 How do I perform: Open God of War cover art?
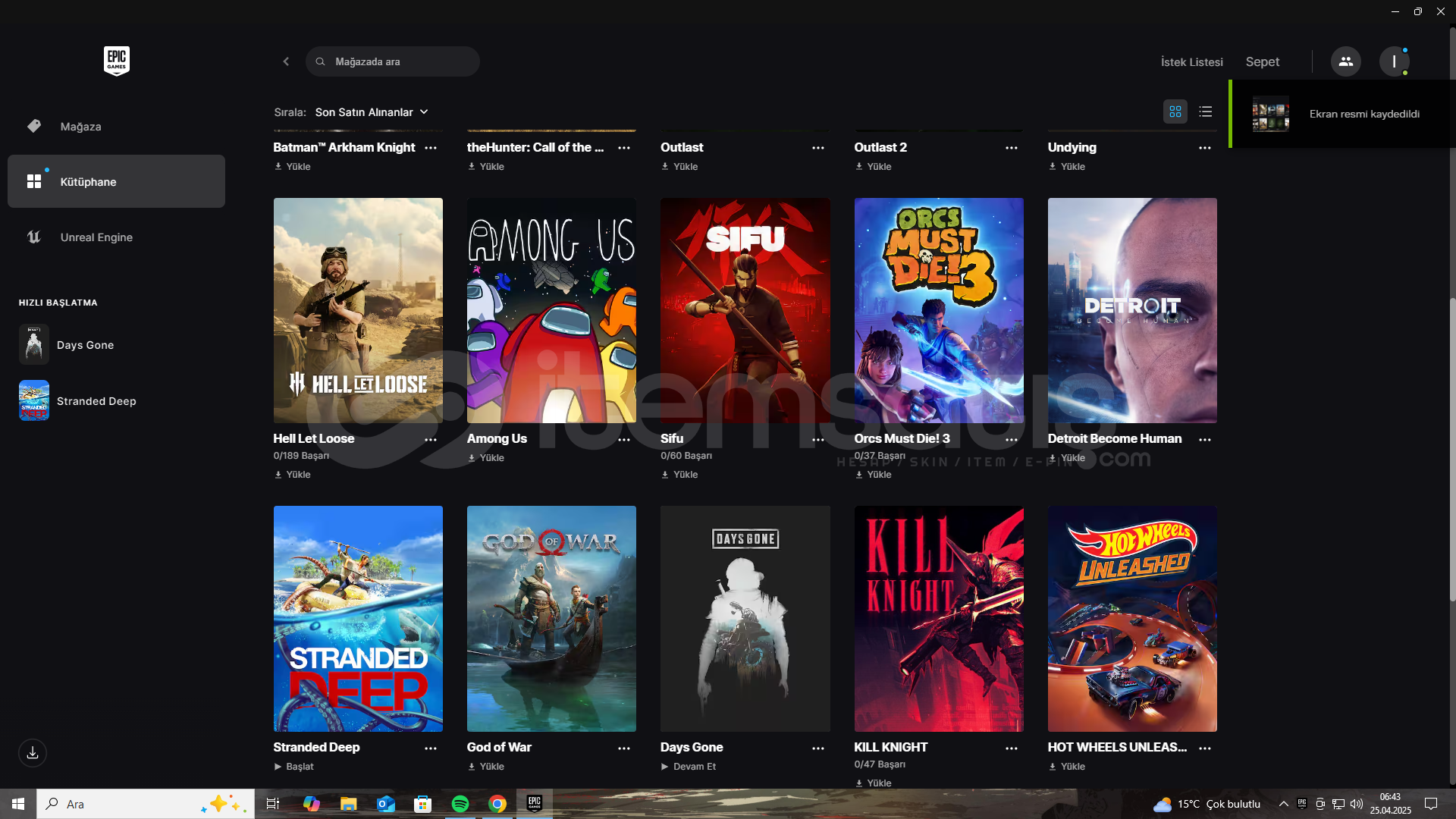click(x=551, y=619)
